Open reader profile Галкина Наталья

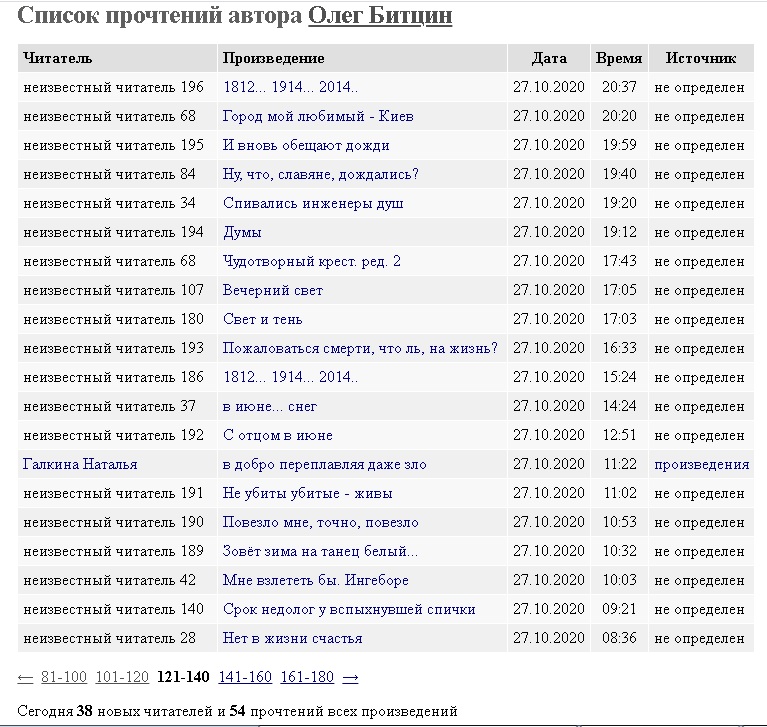(x=80, y=464)
